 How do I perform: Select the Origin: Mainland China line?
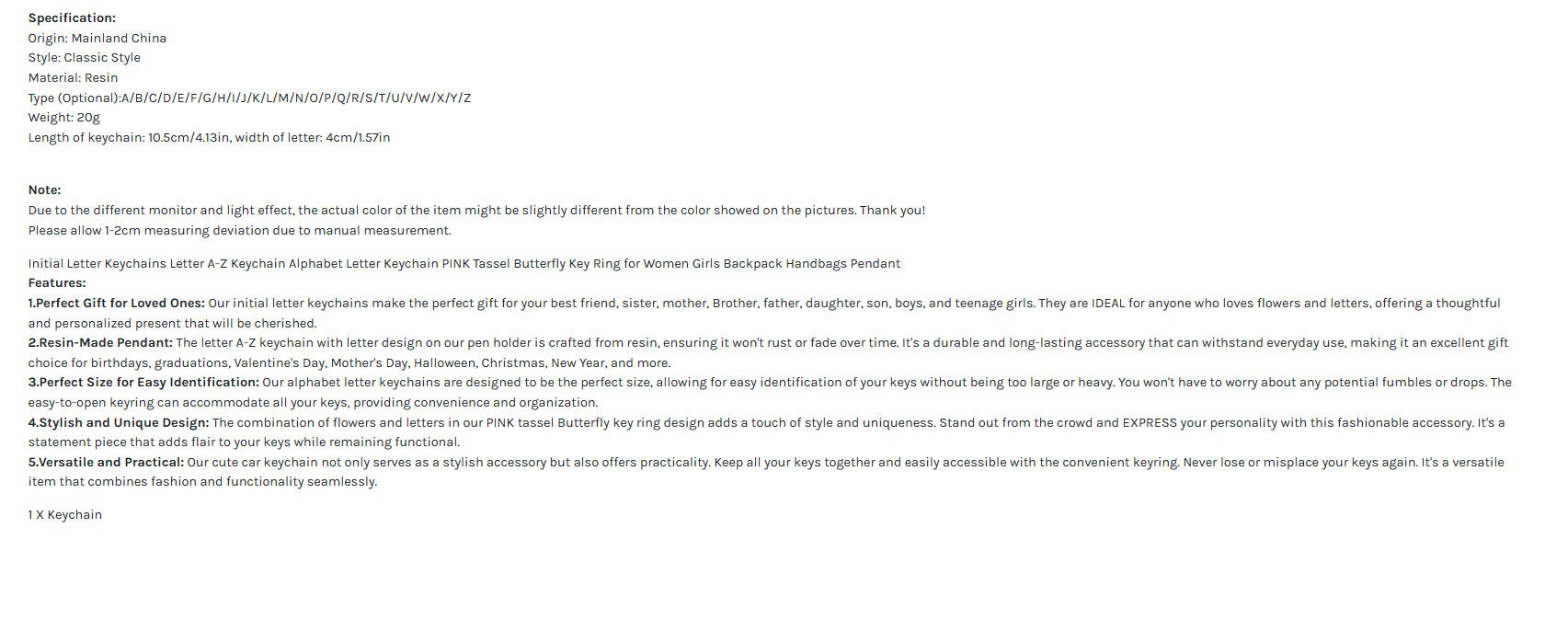[97, 39]
